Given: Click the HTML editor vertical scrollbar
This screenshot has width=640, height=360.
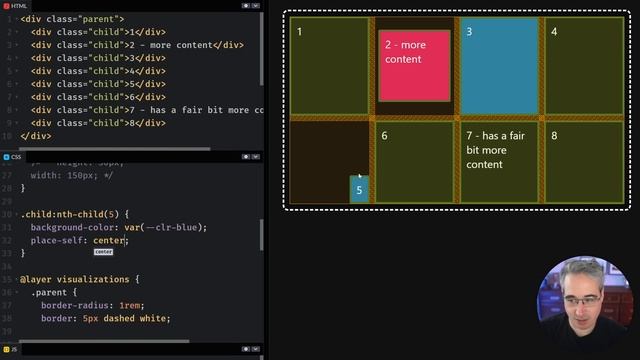Looking at the screenshot, I should (262, 49).
